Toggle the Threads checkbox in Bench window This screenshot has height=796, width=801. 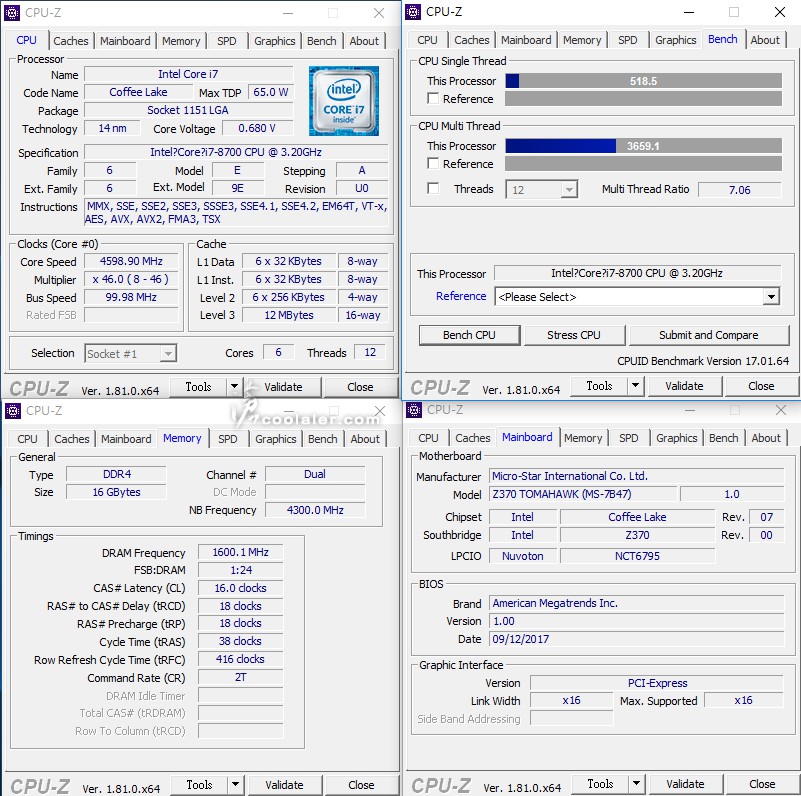coord(433,189)
